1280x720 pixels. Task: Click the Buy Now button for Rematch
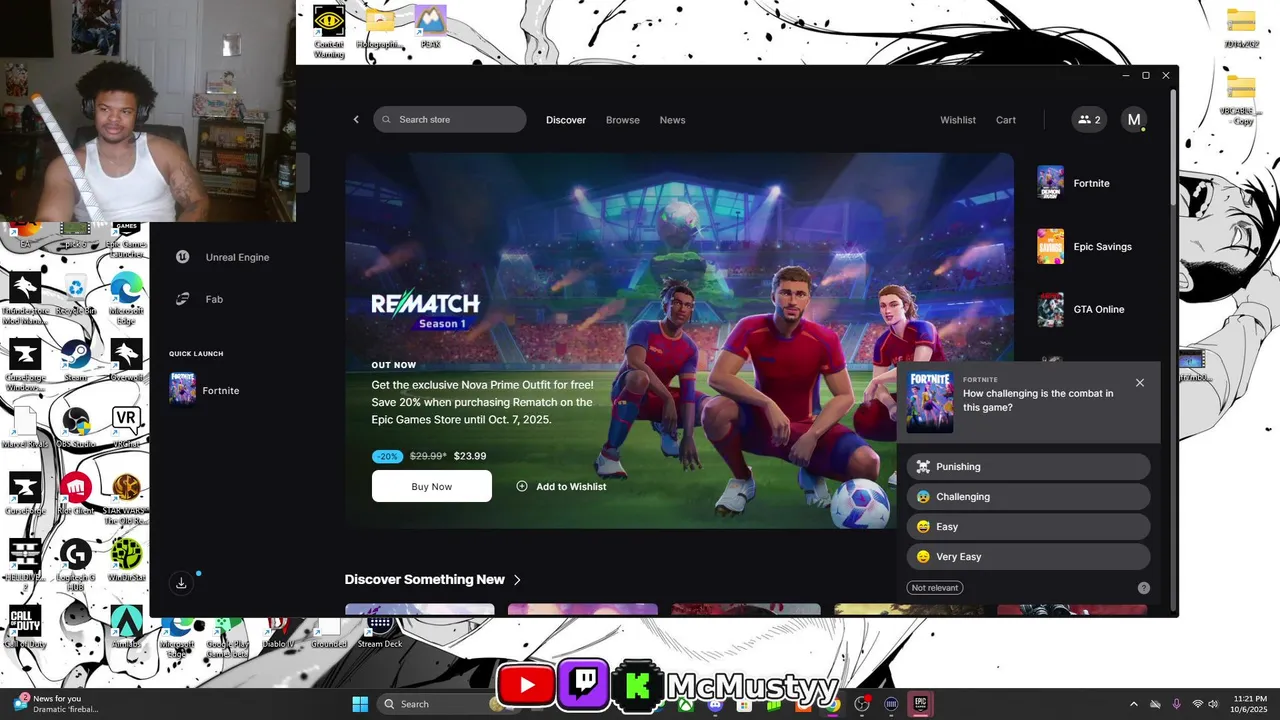[432, 486]
